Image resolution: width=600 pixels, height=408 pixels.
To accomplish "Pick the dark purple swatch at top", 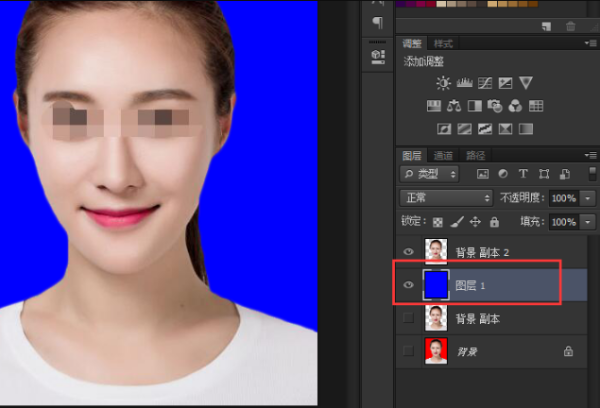I will tap(401, 3).
